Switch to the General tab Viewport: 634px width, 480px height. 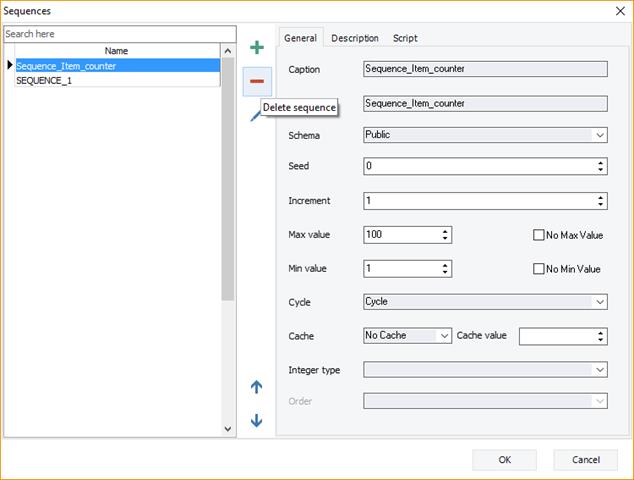pos(300,38)
